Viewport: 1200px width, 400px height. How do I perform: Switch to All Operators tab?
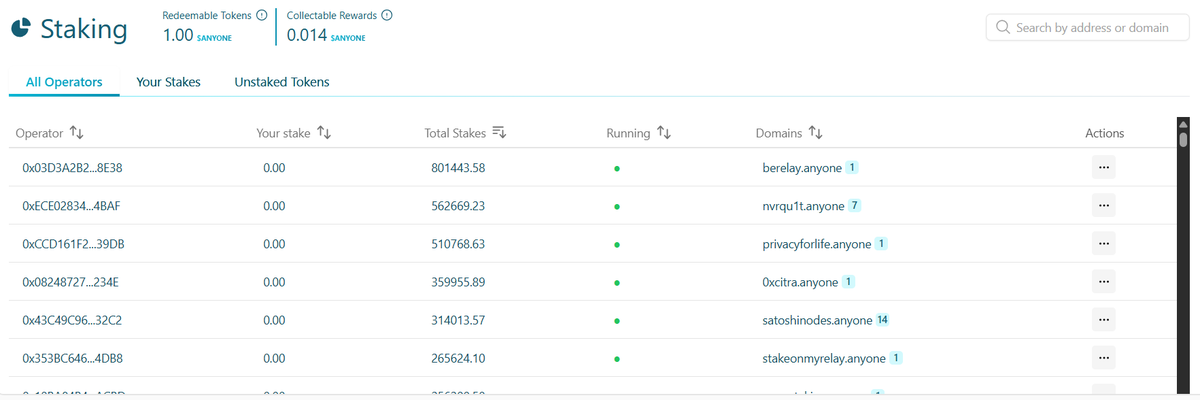[x=65, y=82]
